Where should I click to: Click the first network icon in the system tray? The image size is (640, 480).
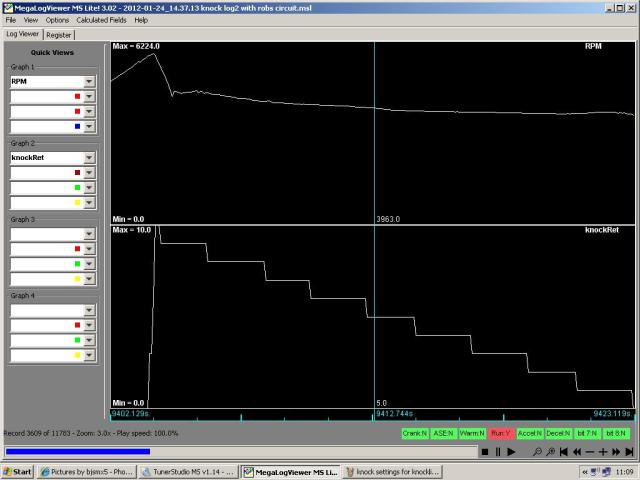595,472
